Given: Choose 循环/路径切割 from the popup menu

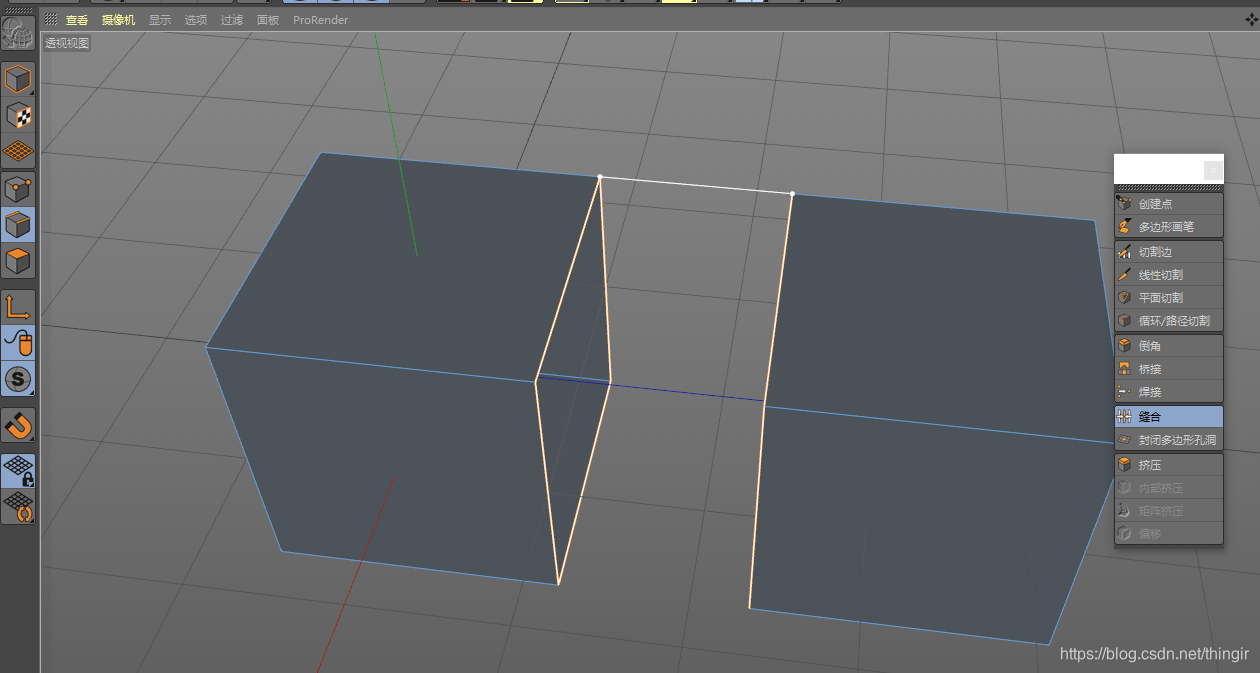Looking at the screenshot, I should pyautogui.click(x=1169, y=321).
